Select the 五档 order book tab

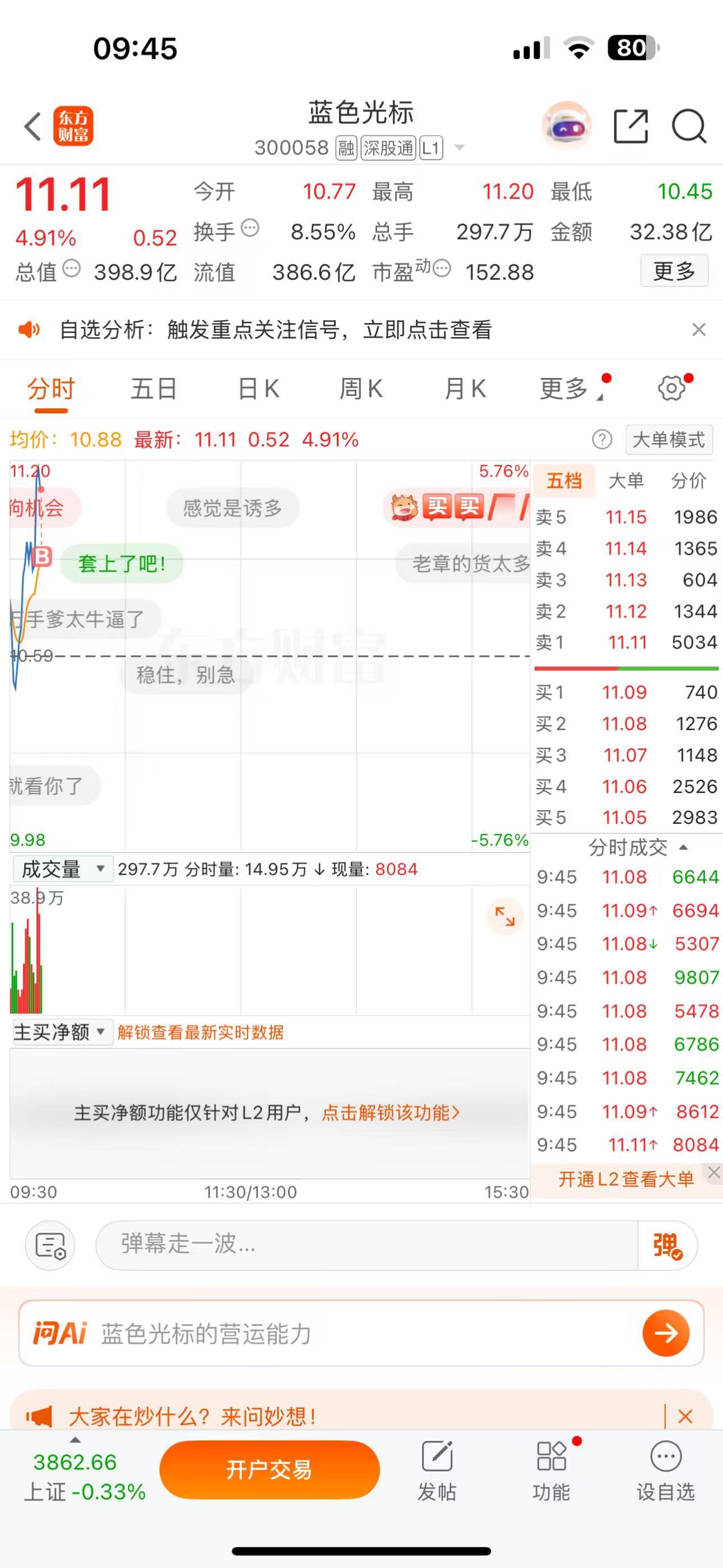(x=564, y=481)
